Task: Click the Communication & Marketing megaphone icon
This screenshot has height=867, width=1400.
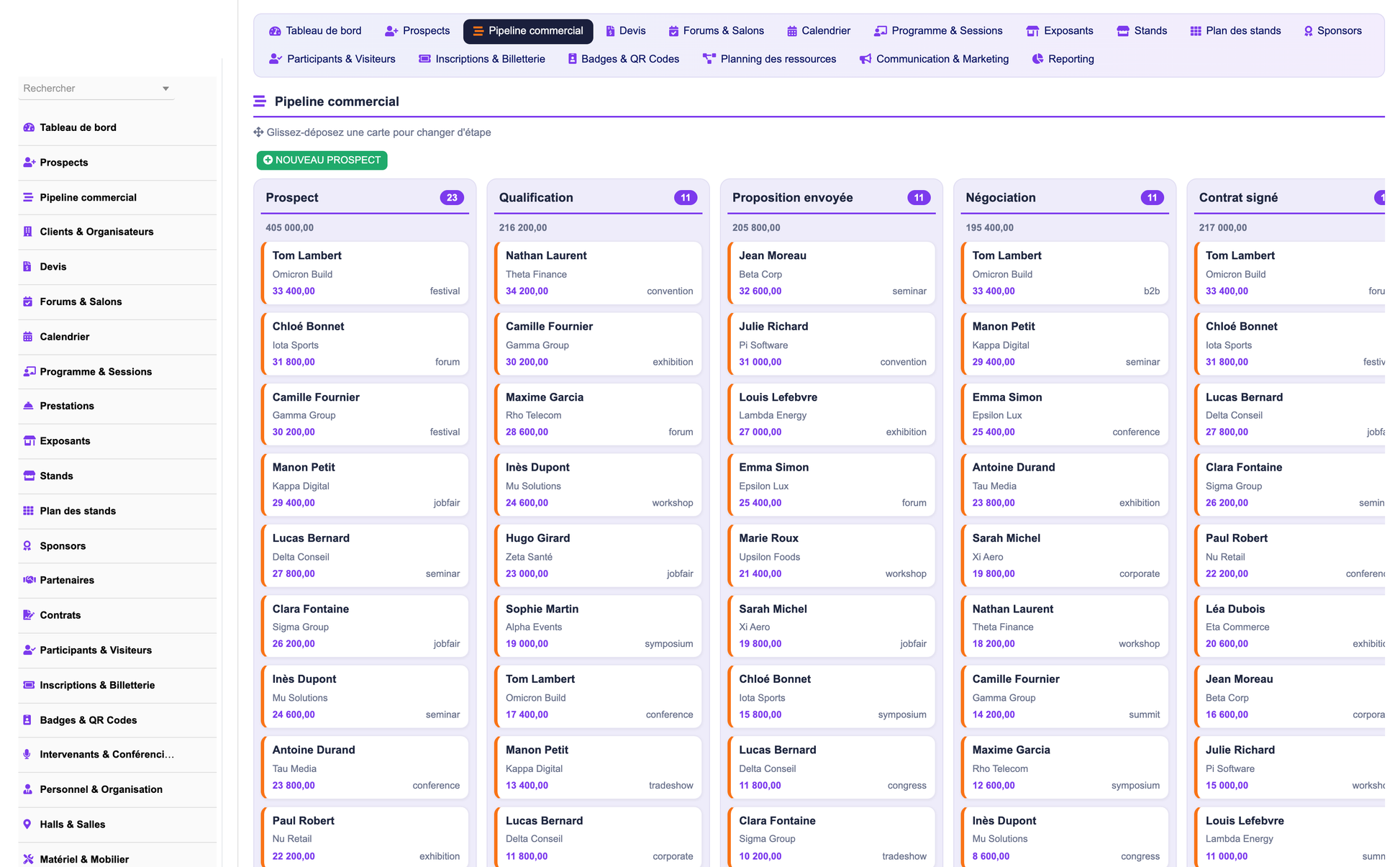Action: coord(865,59)
